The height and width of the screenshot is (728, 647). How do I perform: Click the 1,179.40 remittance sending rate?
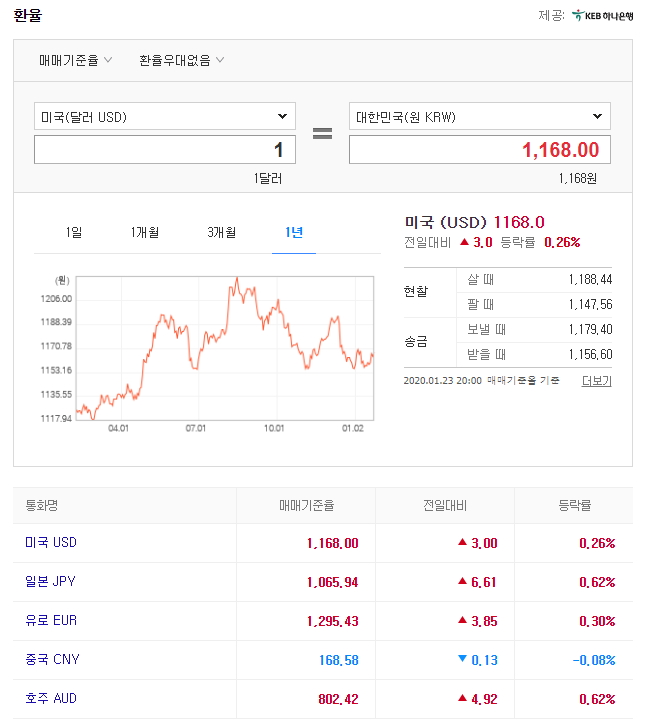590,330
